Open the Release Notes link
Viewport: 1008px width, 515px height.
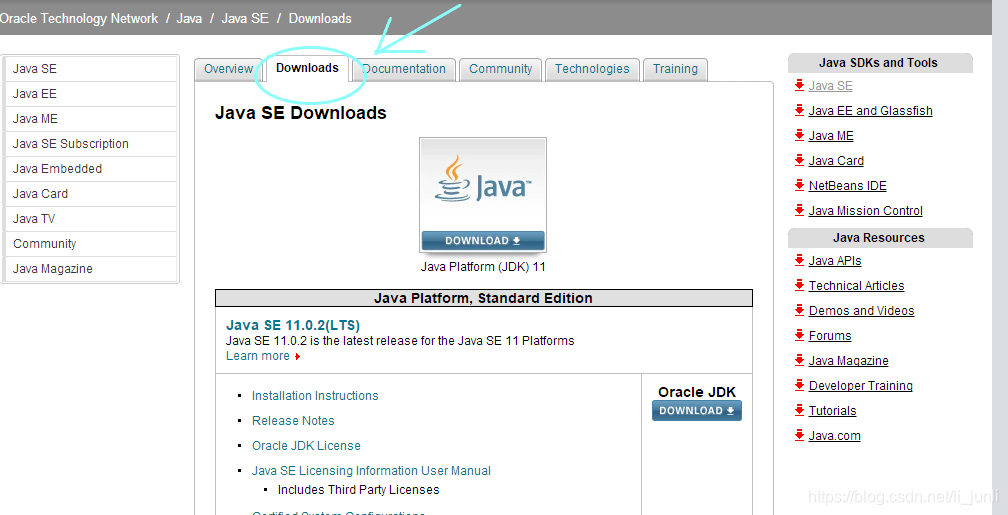click(x=293, y=421)
